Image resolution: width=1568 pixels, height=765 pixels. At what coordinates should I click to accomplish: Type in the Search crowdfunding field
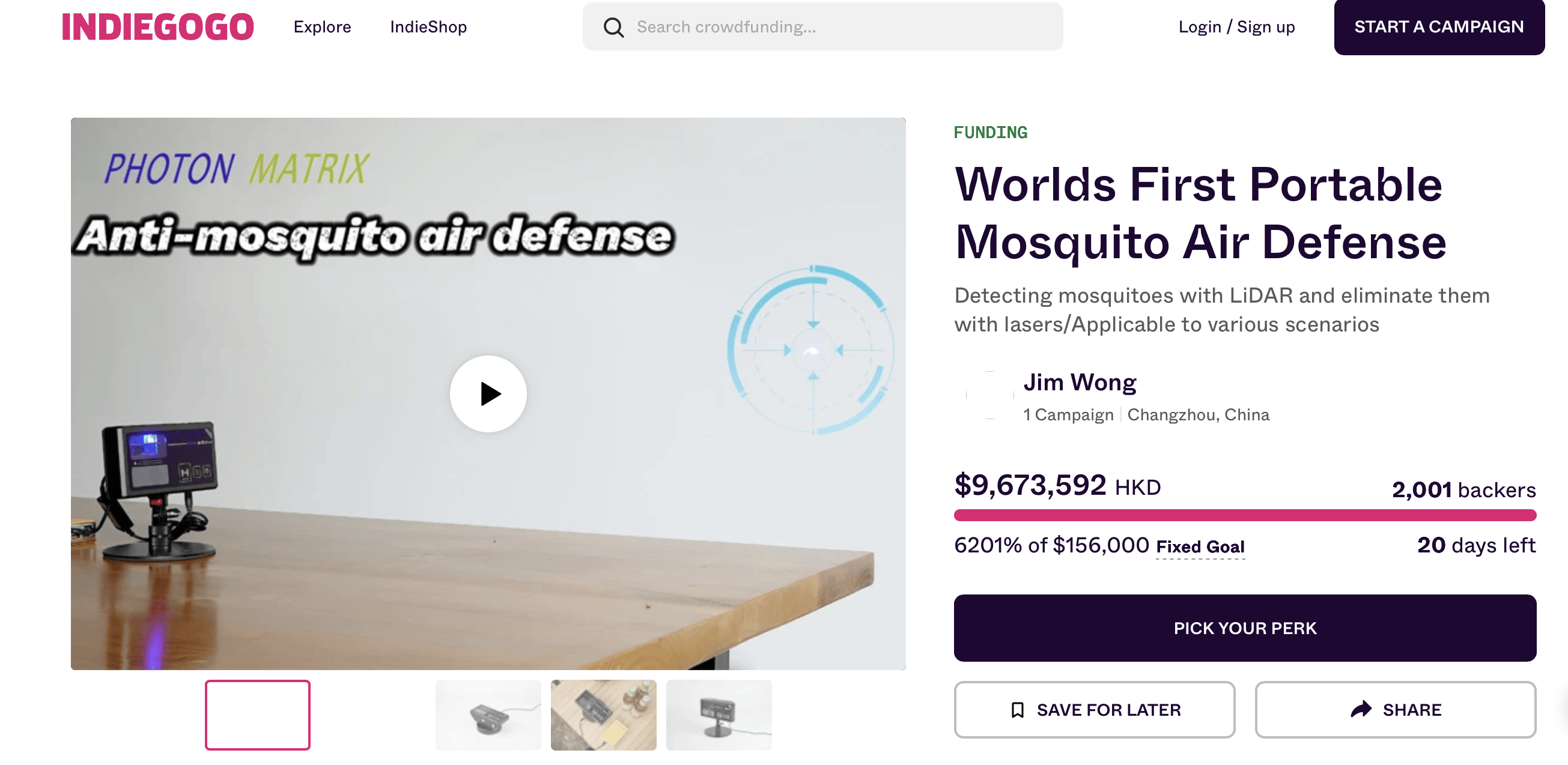(840, 27)
